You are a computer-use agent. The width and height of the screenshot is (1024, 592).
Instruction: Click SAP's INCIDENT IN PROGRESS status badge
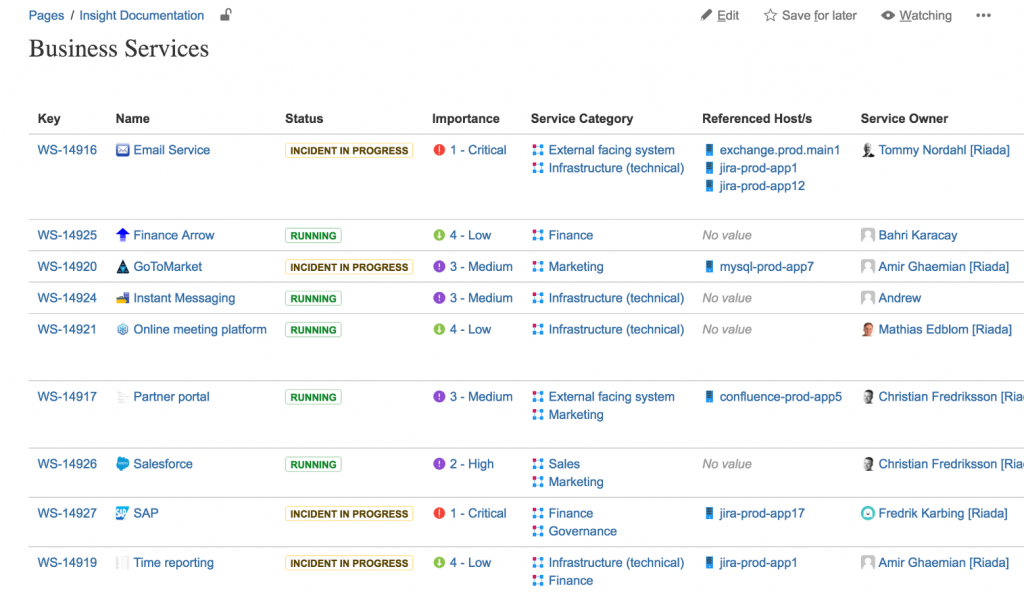349,514
